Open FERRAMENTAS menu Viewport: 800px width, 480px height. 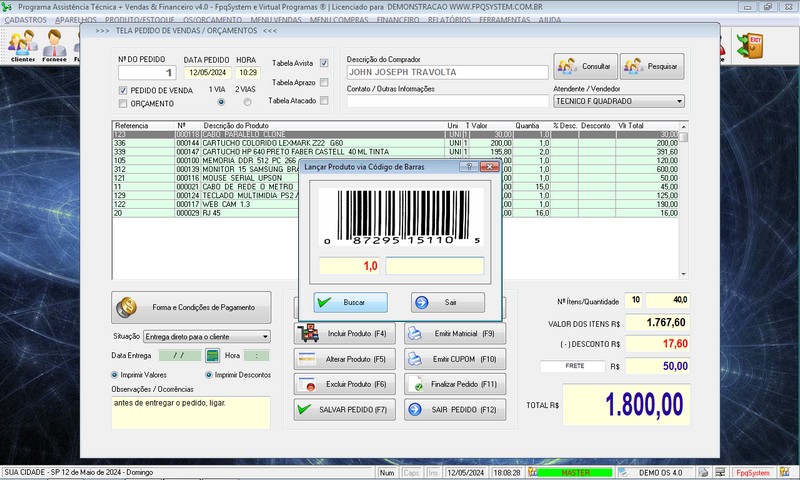(x=505, y=20)
